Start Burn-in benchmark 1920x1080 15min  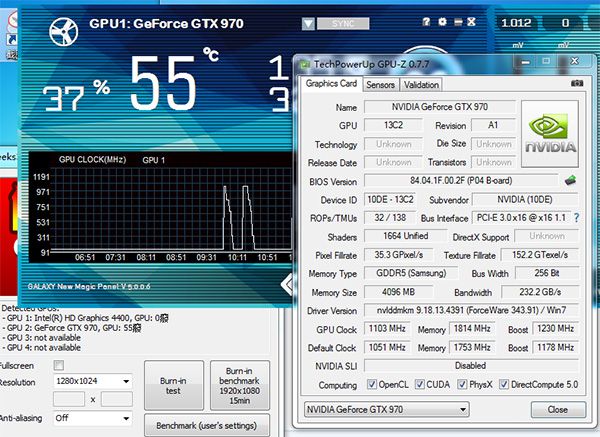(x=240, y=385)
